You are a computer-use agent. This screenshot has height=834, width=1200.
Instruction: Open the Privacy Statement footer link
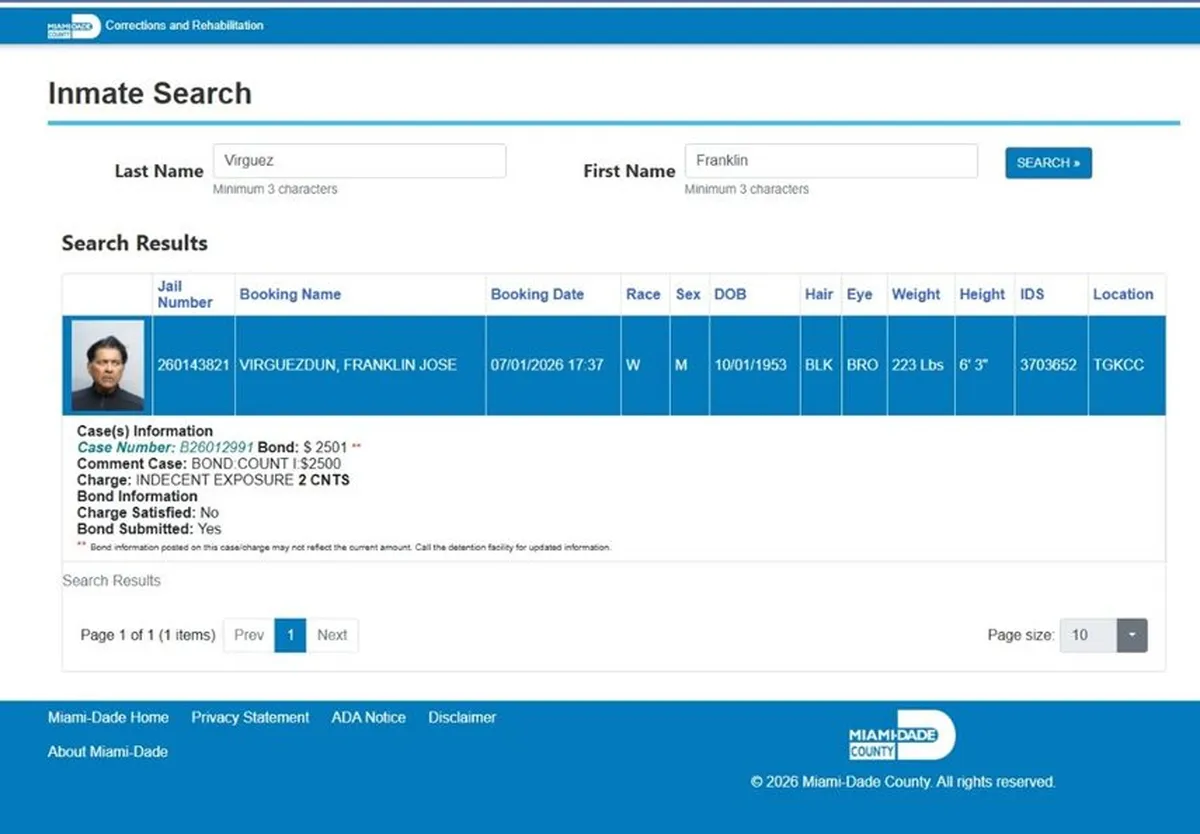250,717
